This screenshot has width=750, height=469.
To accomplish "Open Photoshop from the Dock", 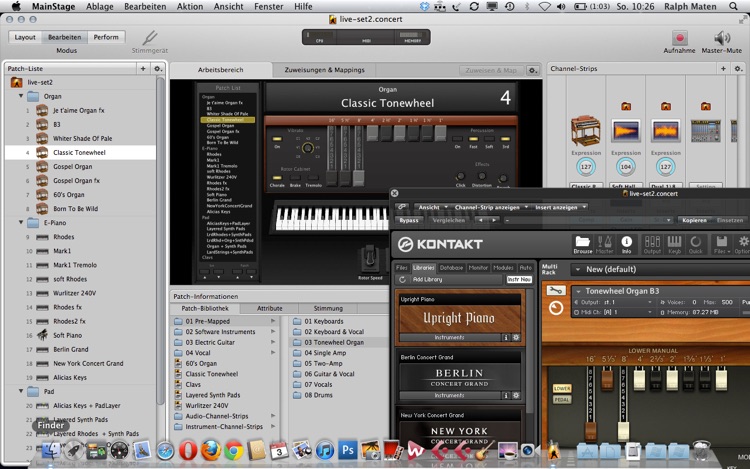I will tap(348, 450).
